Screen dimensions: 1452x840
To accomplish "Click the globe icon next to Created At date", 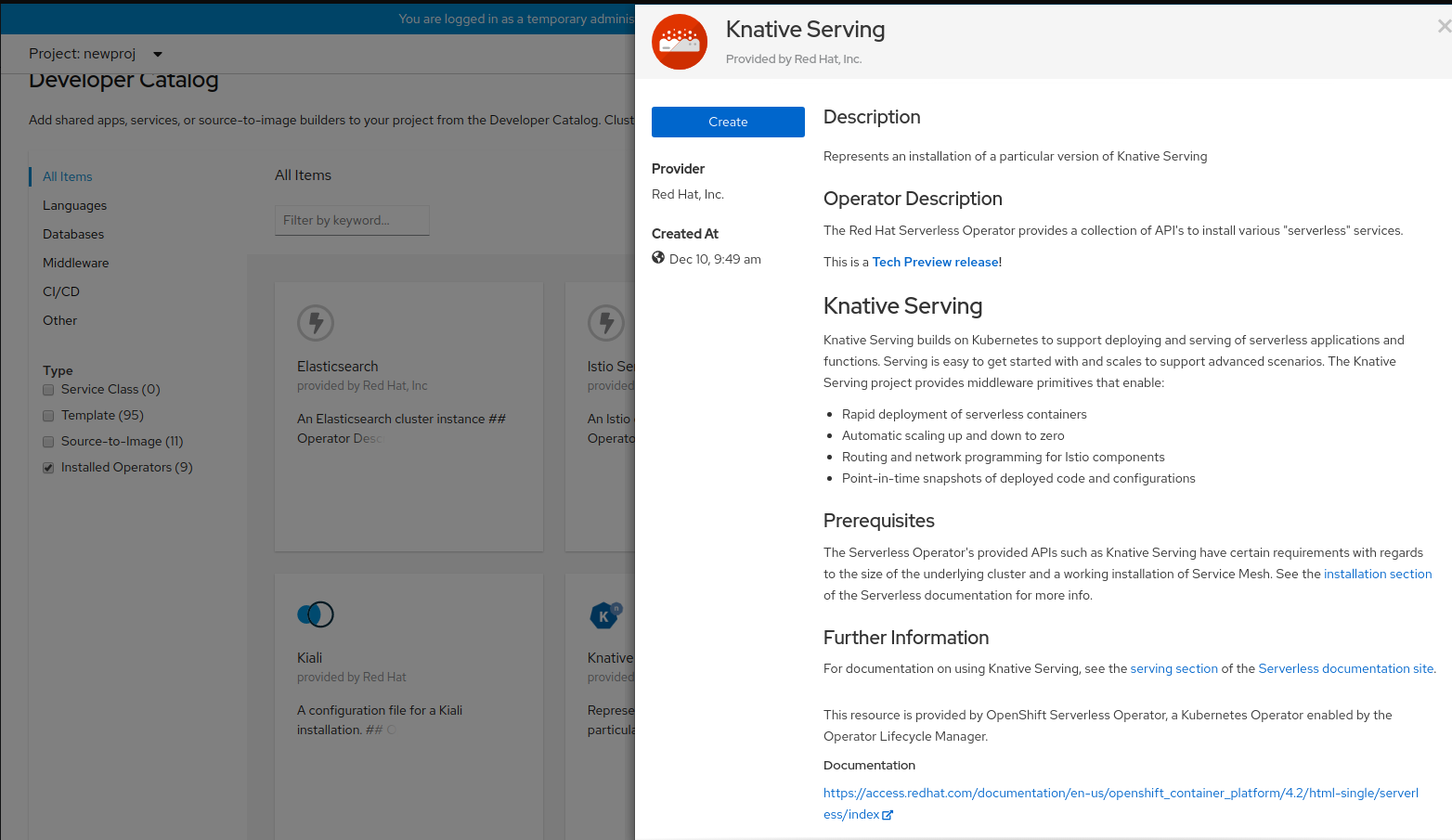I will 658,258.
